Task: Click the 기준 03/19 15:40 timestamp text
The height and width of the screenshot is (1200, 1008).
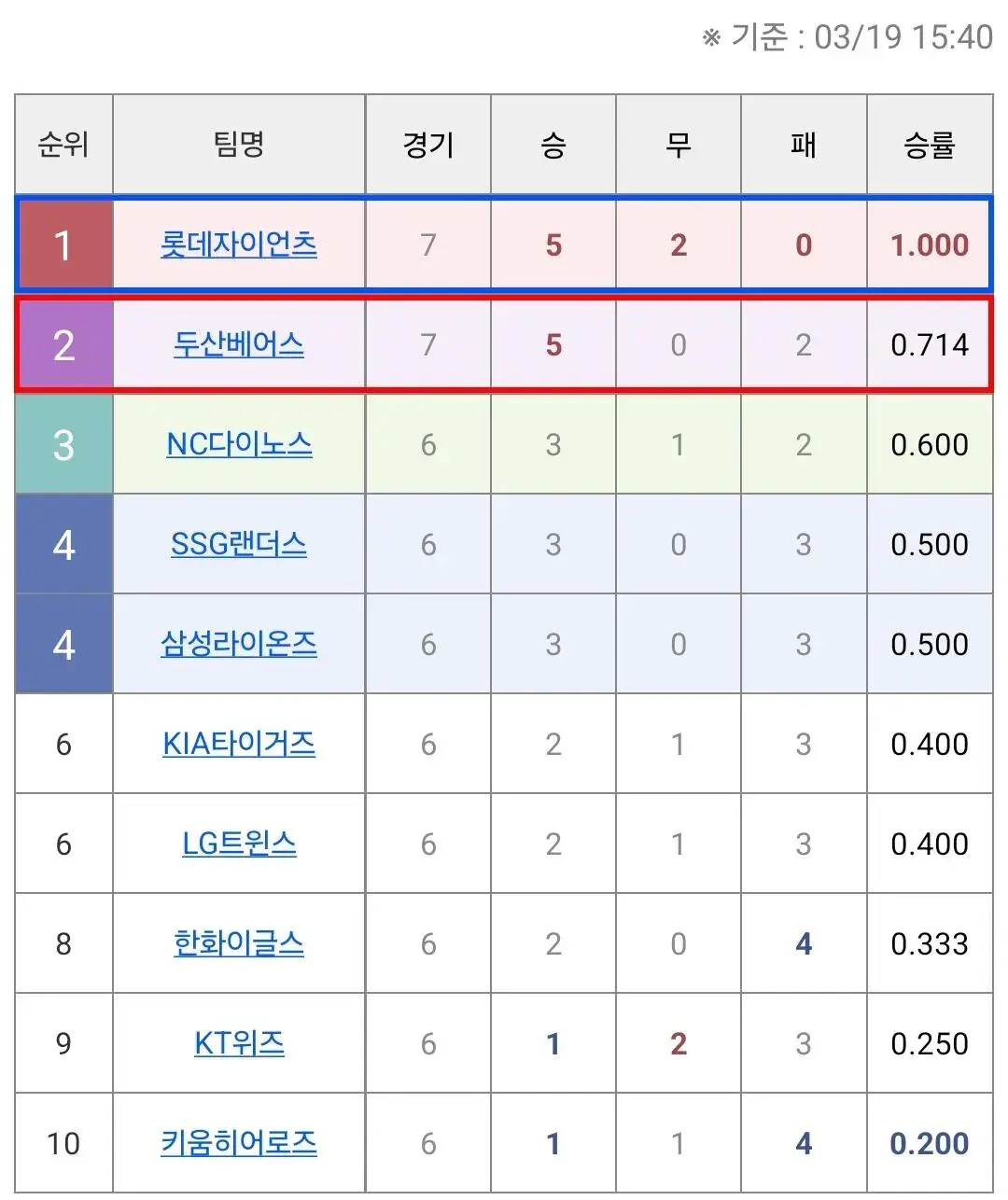Action: click(845, 37)
